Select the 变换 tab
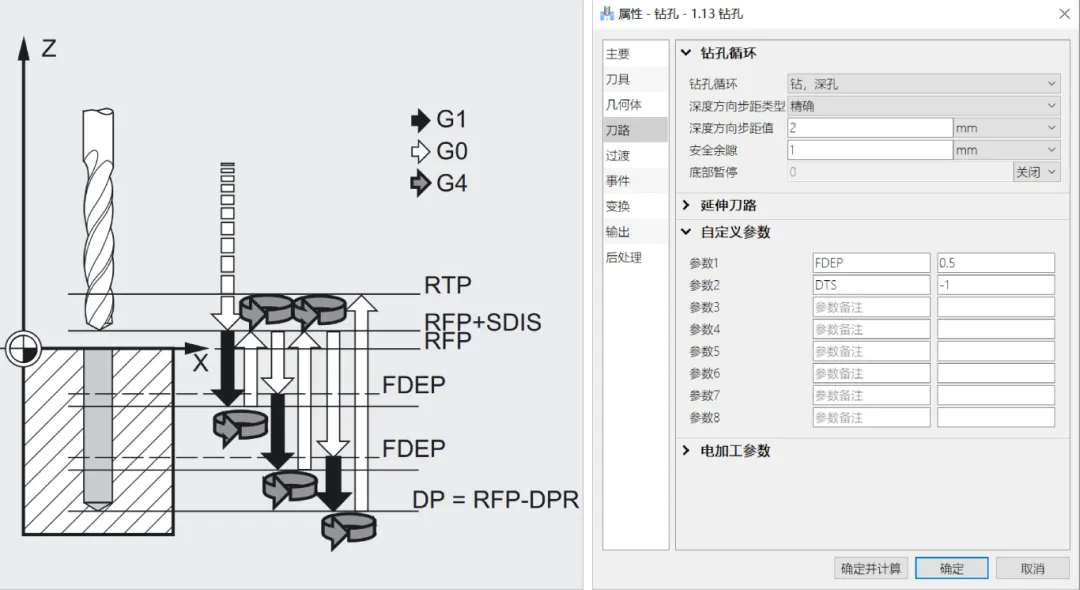 point(635,207)
